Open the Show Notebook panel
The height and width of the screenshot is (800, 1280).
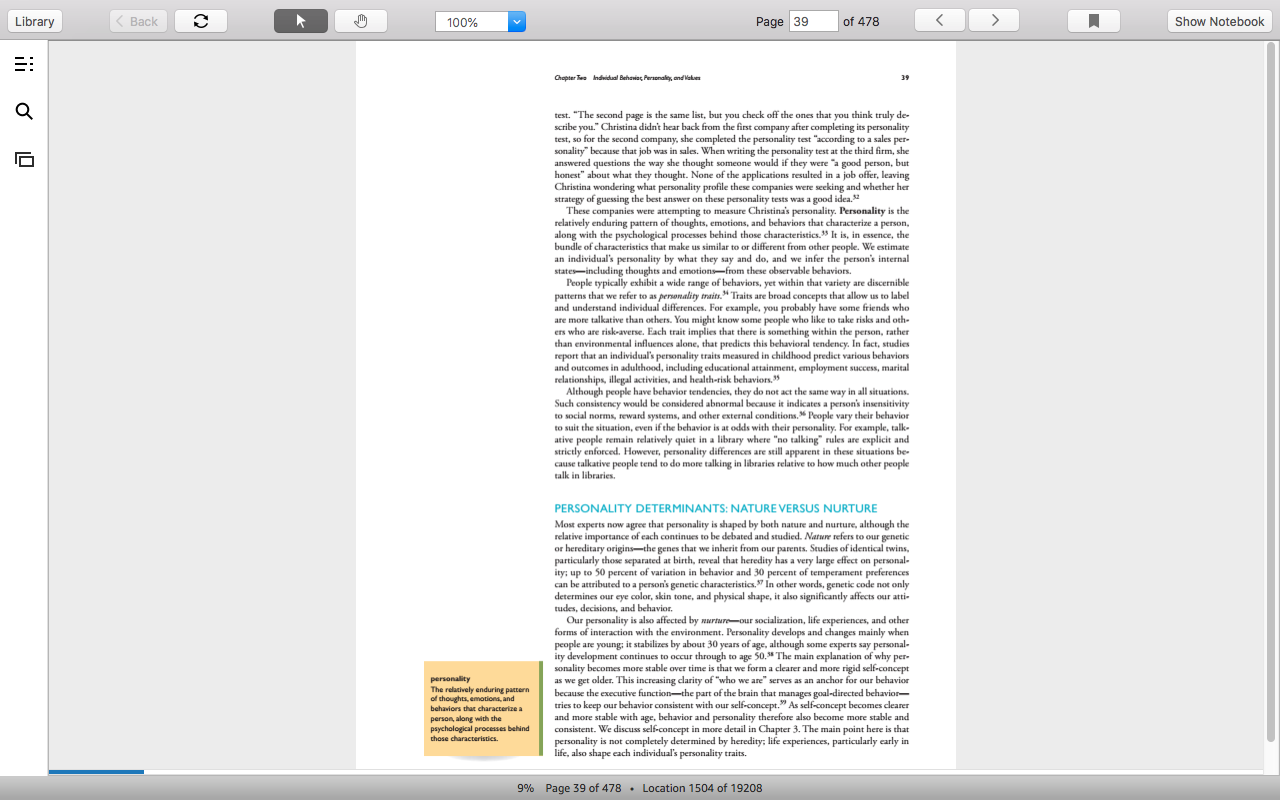coord(1219,21)
